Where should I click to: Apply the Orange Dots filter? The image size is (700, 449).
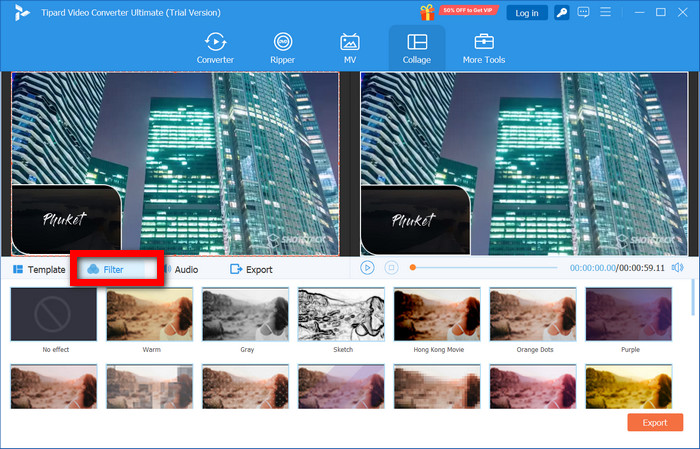(533, 314)
